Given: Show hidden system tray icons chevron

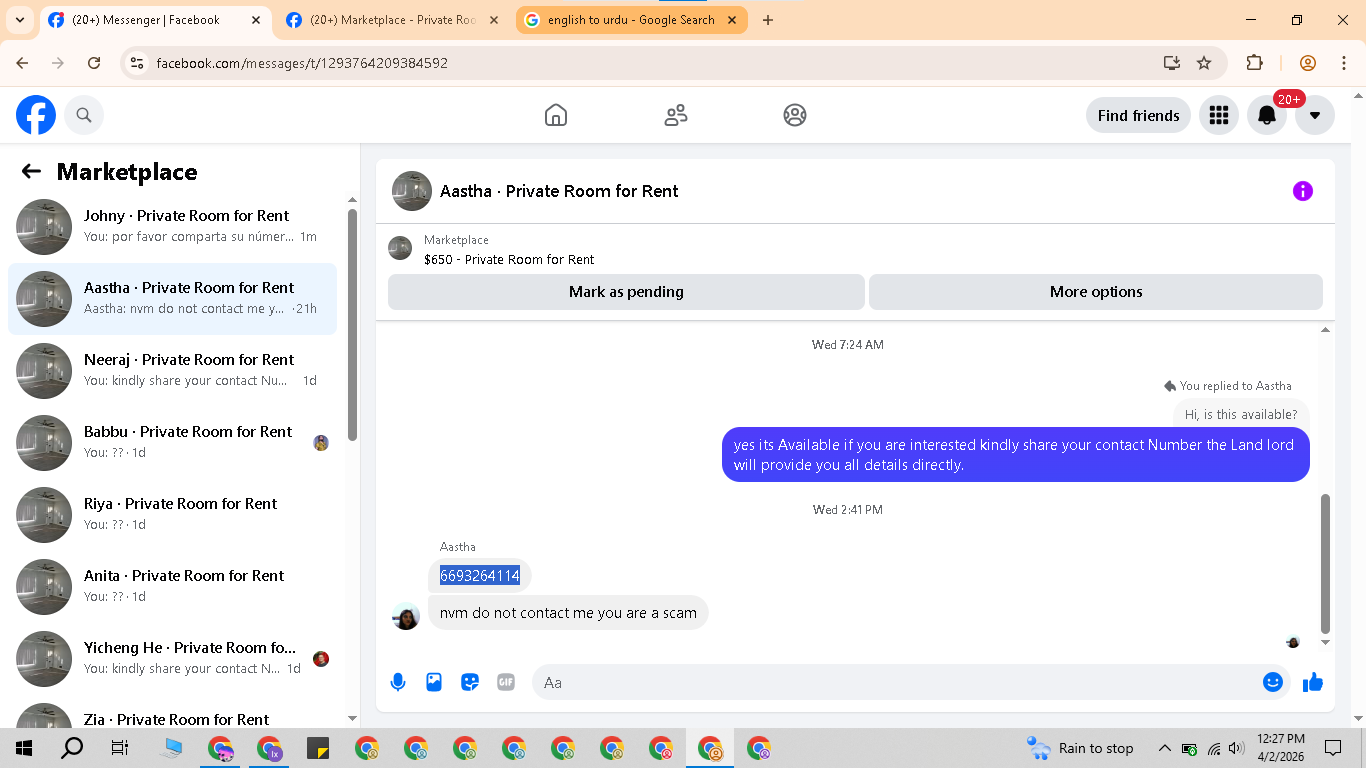Looking at the screenshot, I should pos(1164,748).
